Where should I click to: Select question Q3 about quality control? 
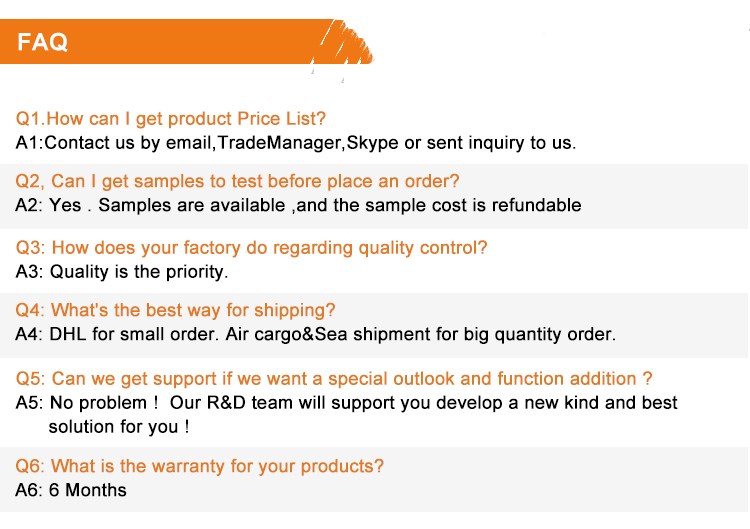point(252,248)
